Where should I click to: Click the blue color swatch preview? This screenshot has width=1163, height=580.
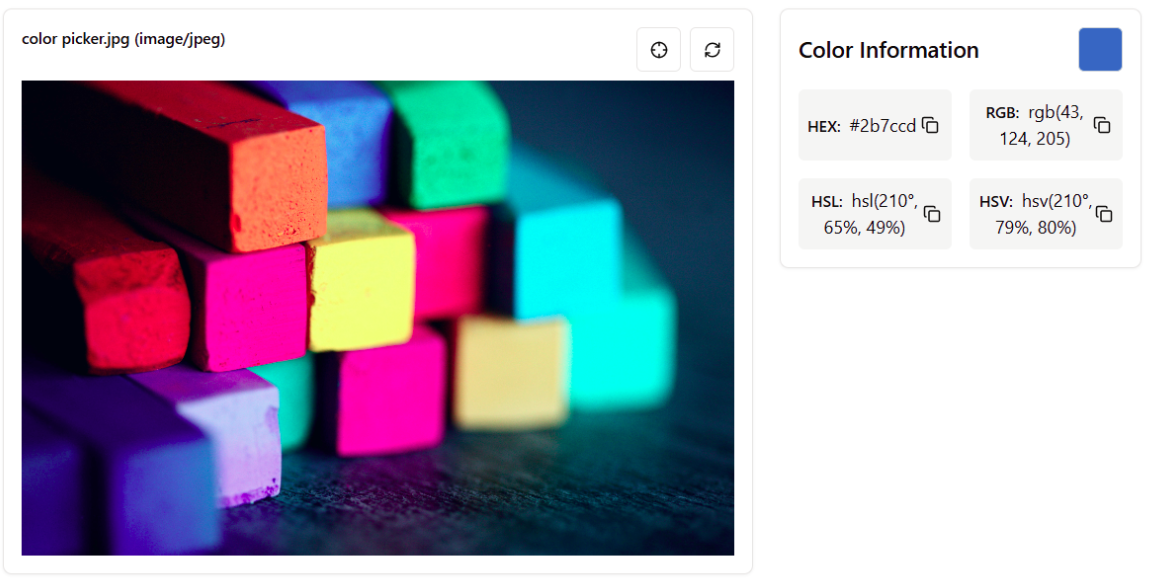[x=1100, y=49]
